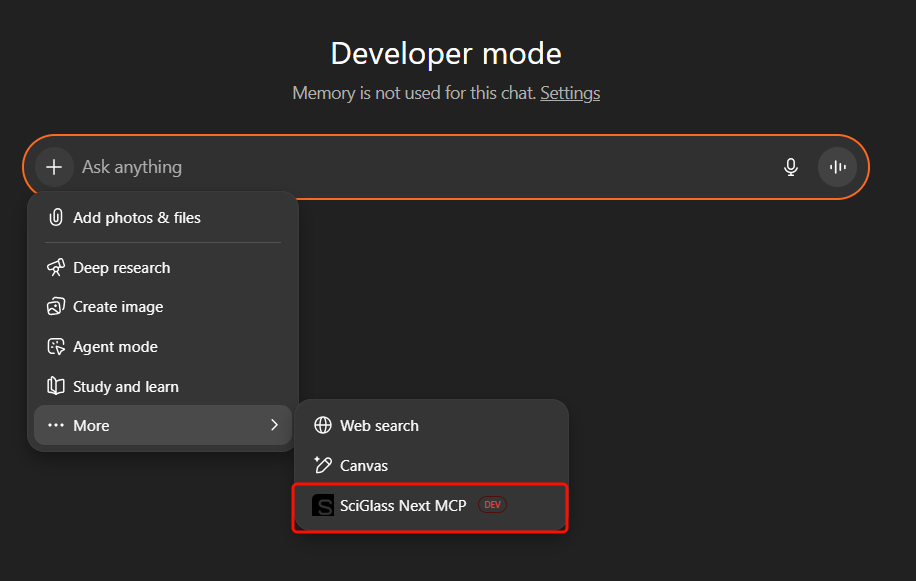
Task: Click the microphone dictation icon
Action: pos(791,167)
